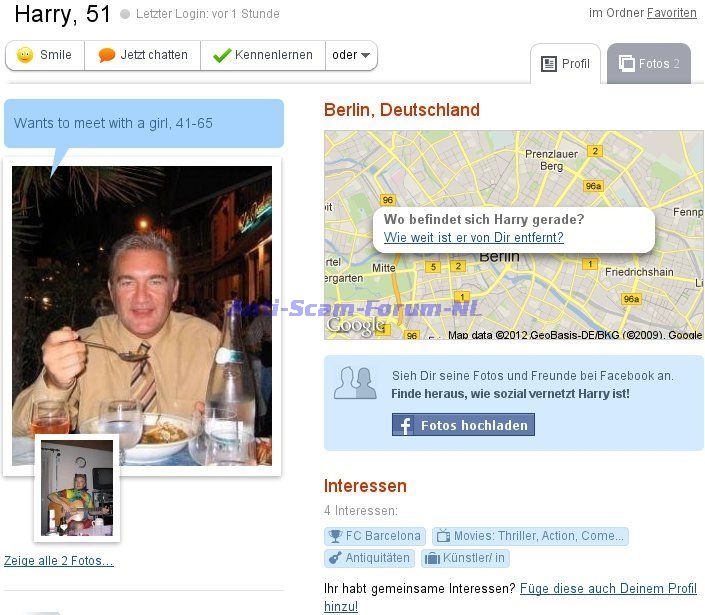Click 'Füge diese auch Deinem Profil hinzu' link

point(510,597)
